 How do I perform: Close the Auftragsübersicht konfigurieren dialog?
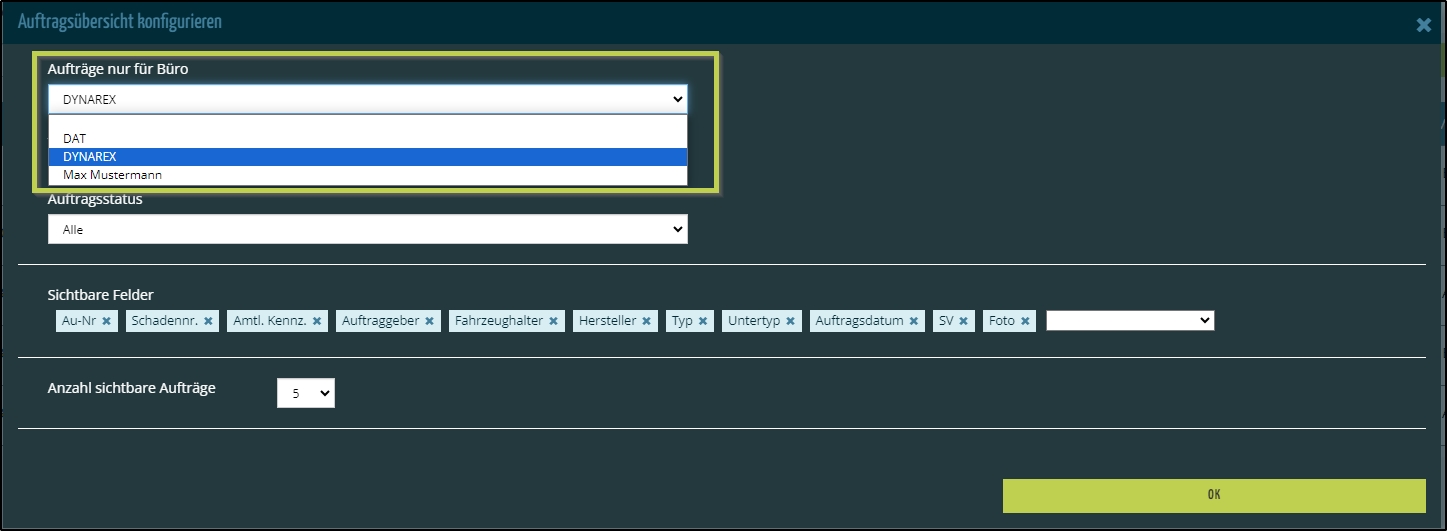(x=1423, y=25)
